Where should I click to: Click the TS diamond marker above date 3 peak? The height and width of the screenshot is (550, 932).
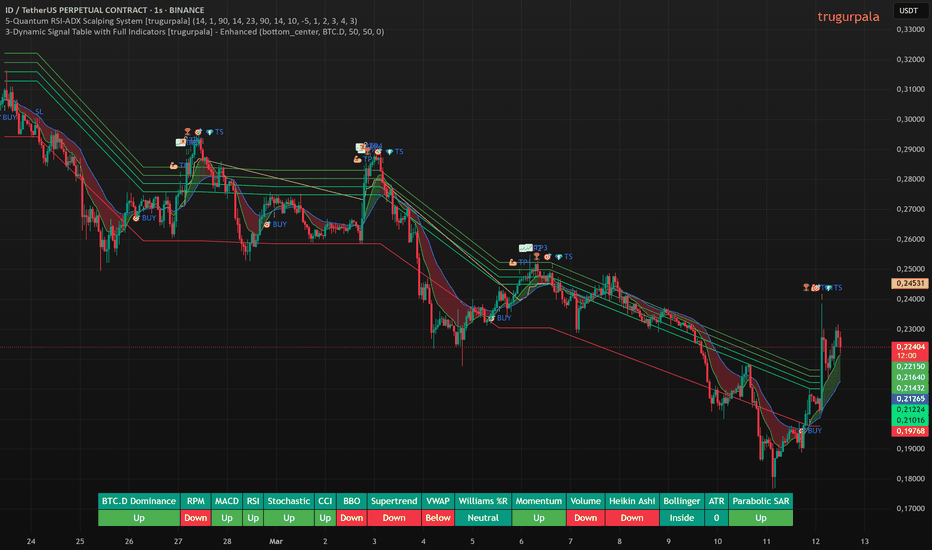[394, 152]
